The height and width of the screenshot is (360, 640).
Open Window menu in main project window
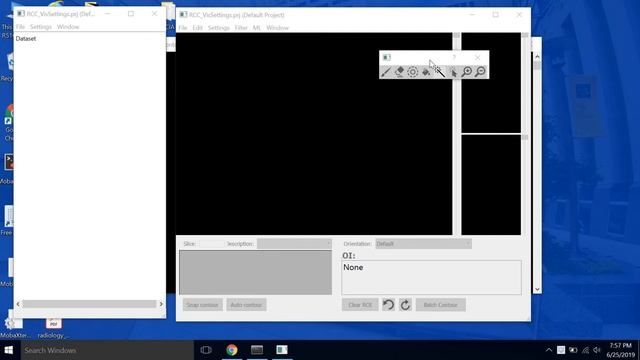pyautogui.click(x=278, y=28)
